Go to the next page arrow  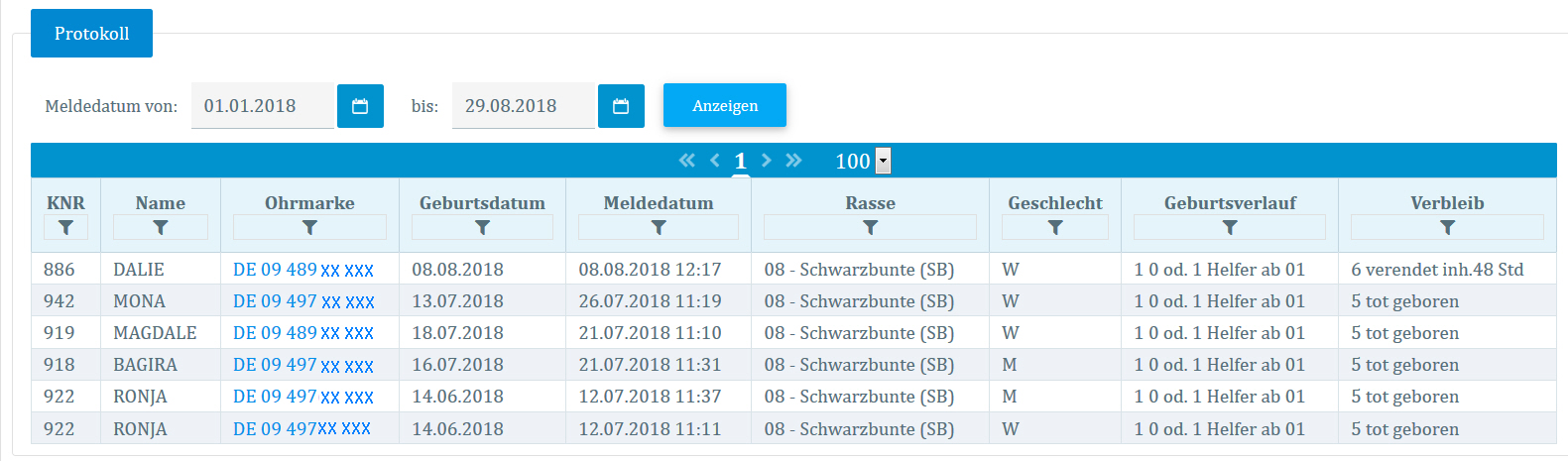pos(766,161)
